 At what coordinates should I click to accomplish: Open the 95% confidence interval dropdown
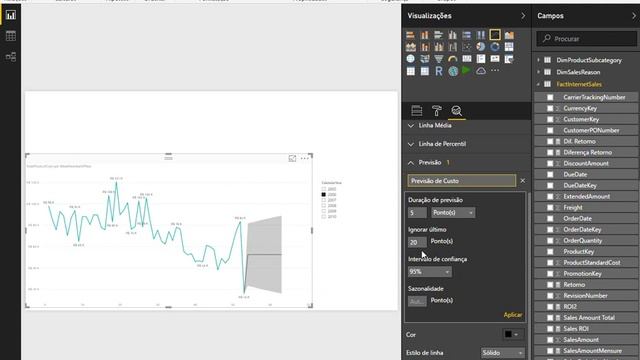click(430, 272)
